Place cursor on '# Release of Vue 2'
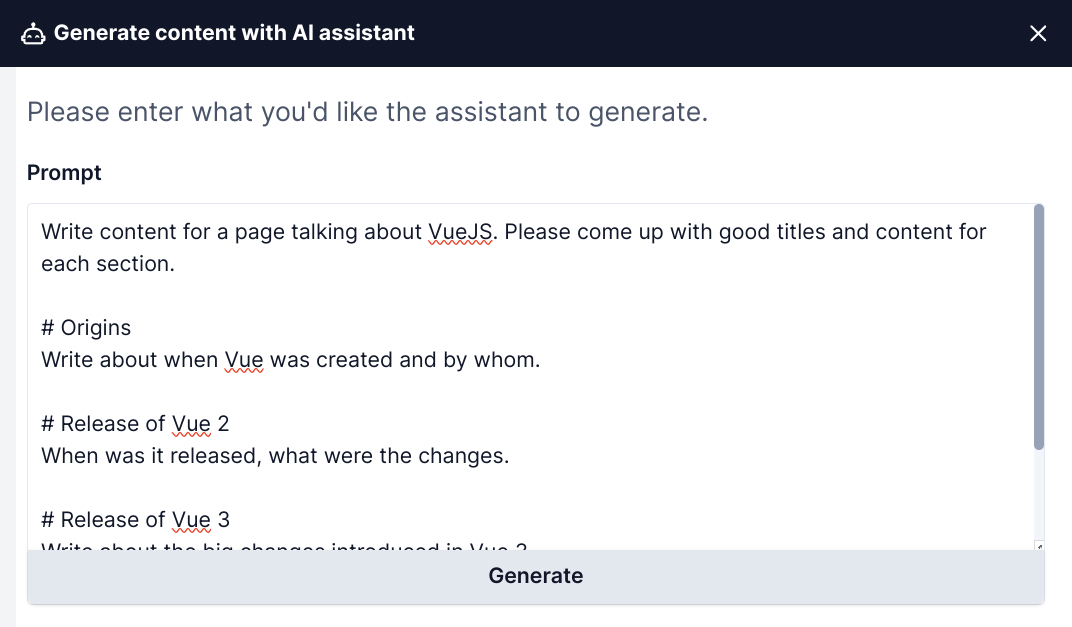Screen dimensions: 1072x627 [135, 424]
